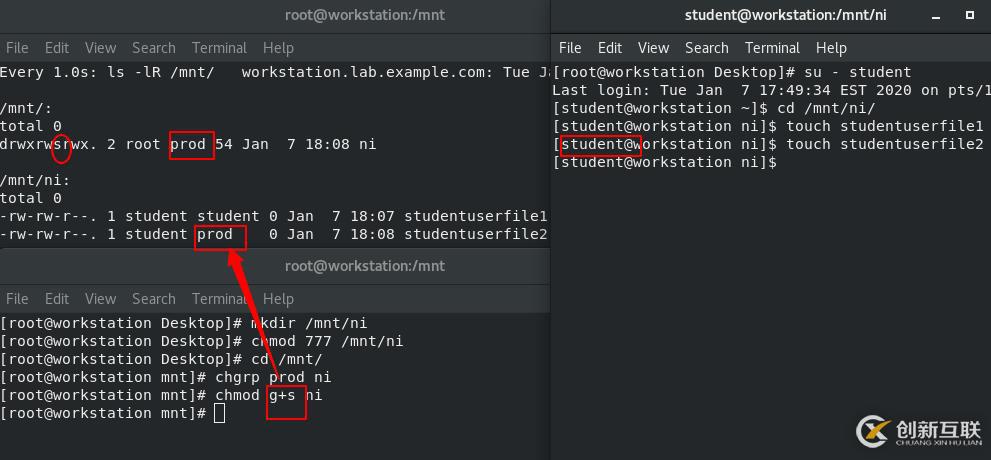The width and height of the screenshot is (991, 460).
Task: Open Edit menu in the top-left terminal
Action: 57,48
